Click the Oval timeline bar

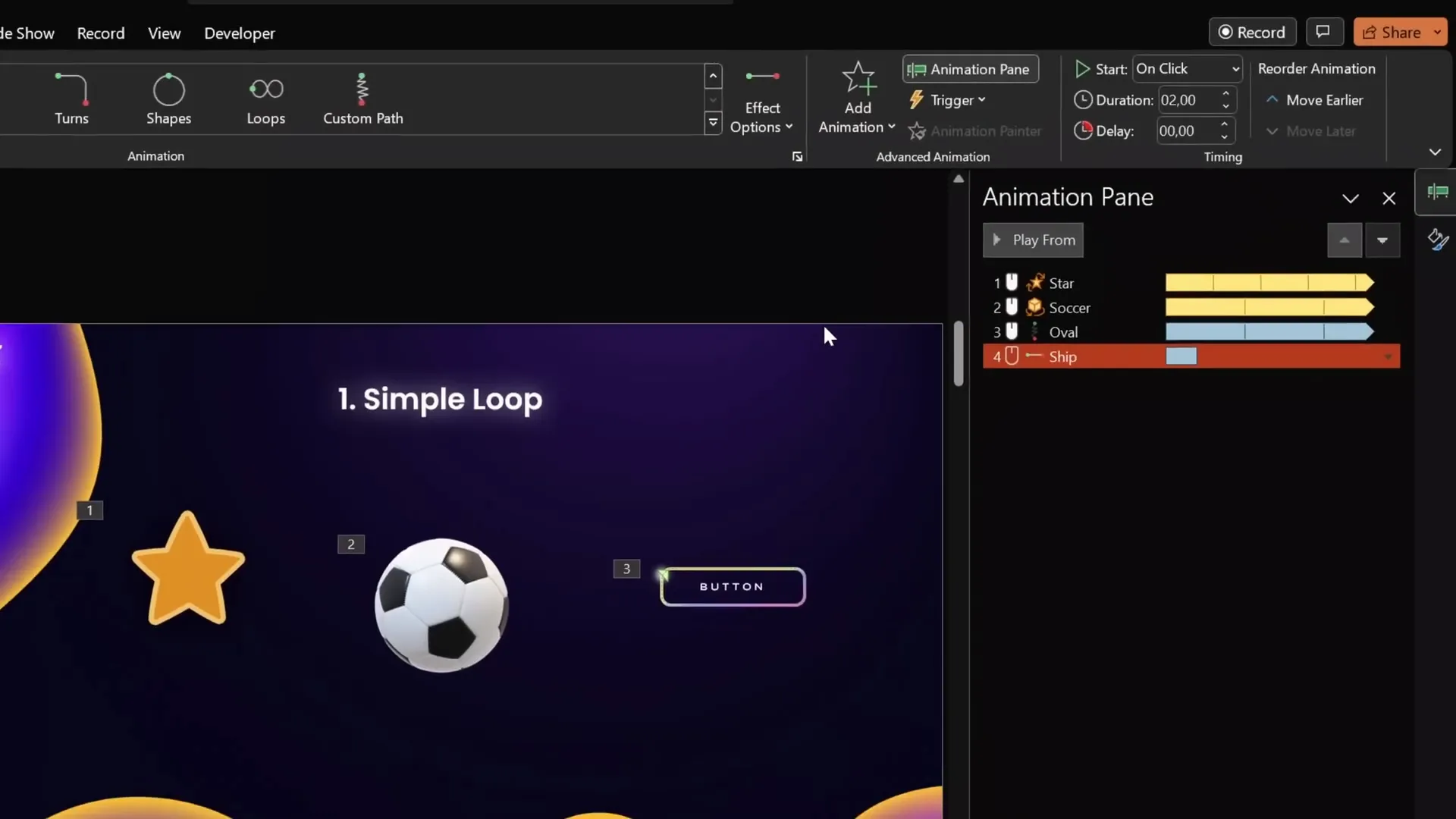coord(1269,331)
